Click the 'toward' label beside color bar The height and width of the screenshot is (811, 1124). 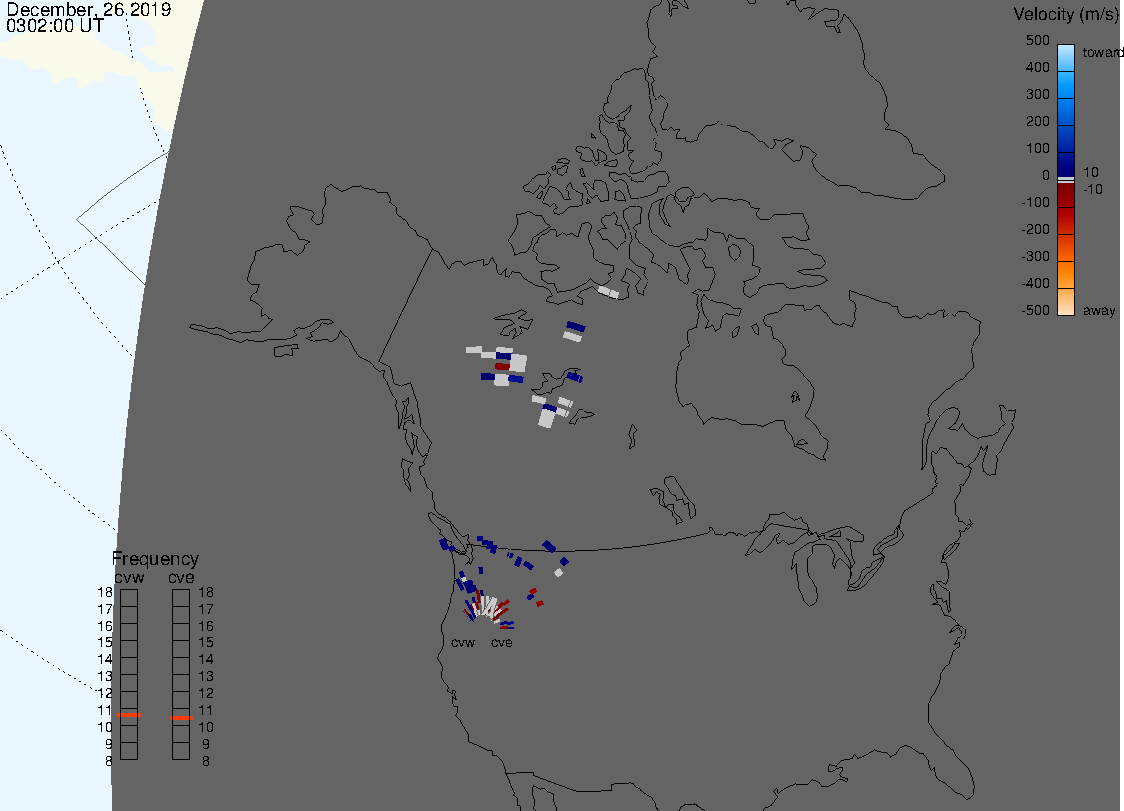click(x=1102, y=52)
